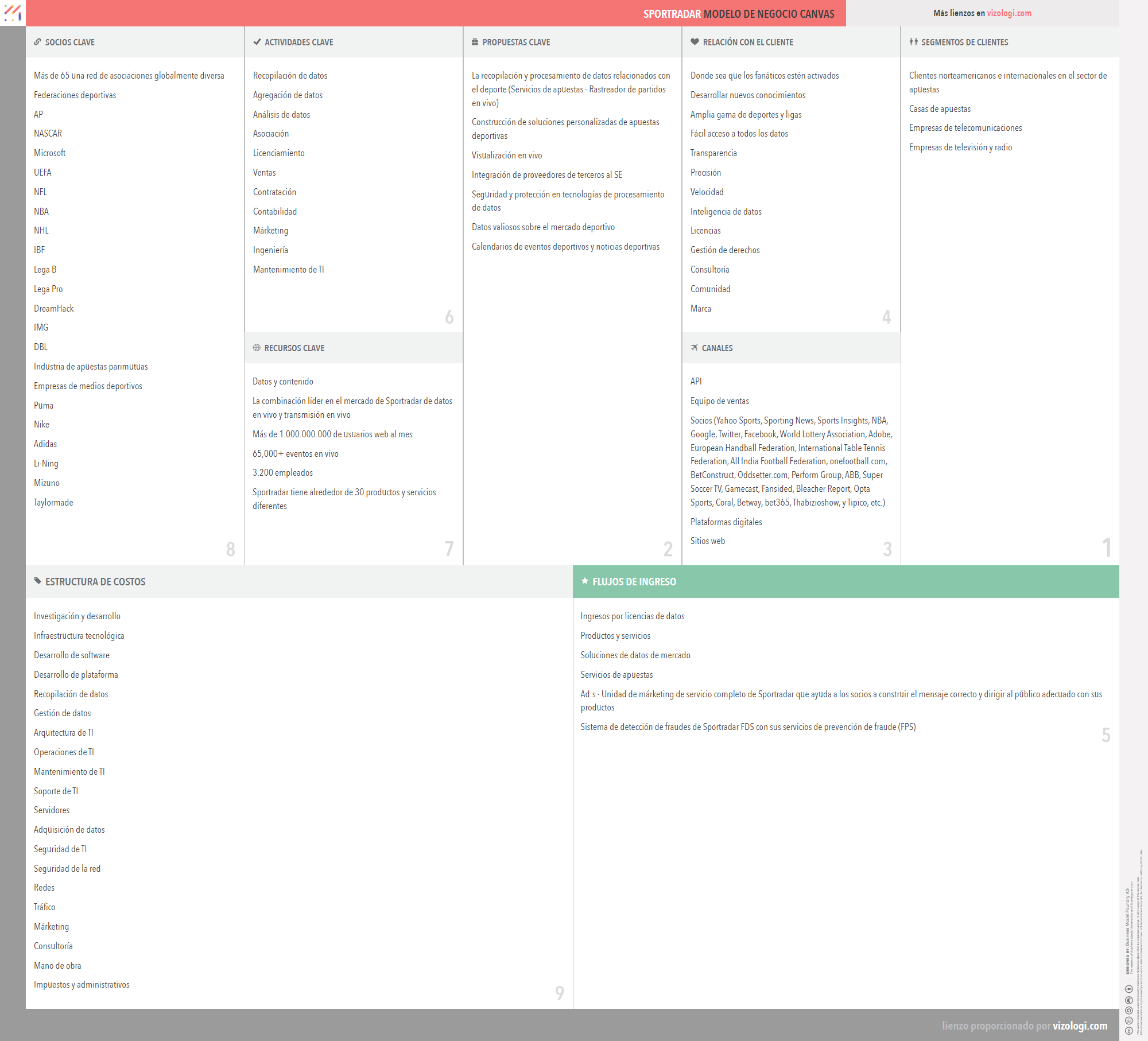Open the vizologi.com link in bottom footer
Screen dimensions: 1148x1041
tap(1080, 1026)
